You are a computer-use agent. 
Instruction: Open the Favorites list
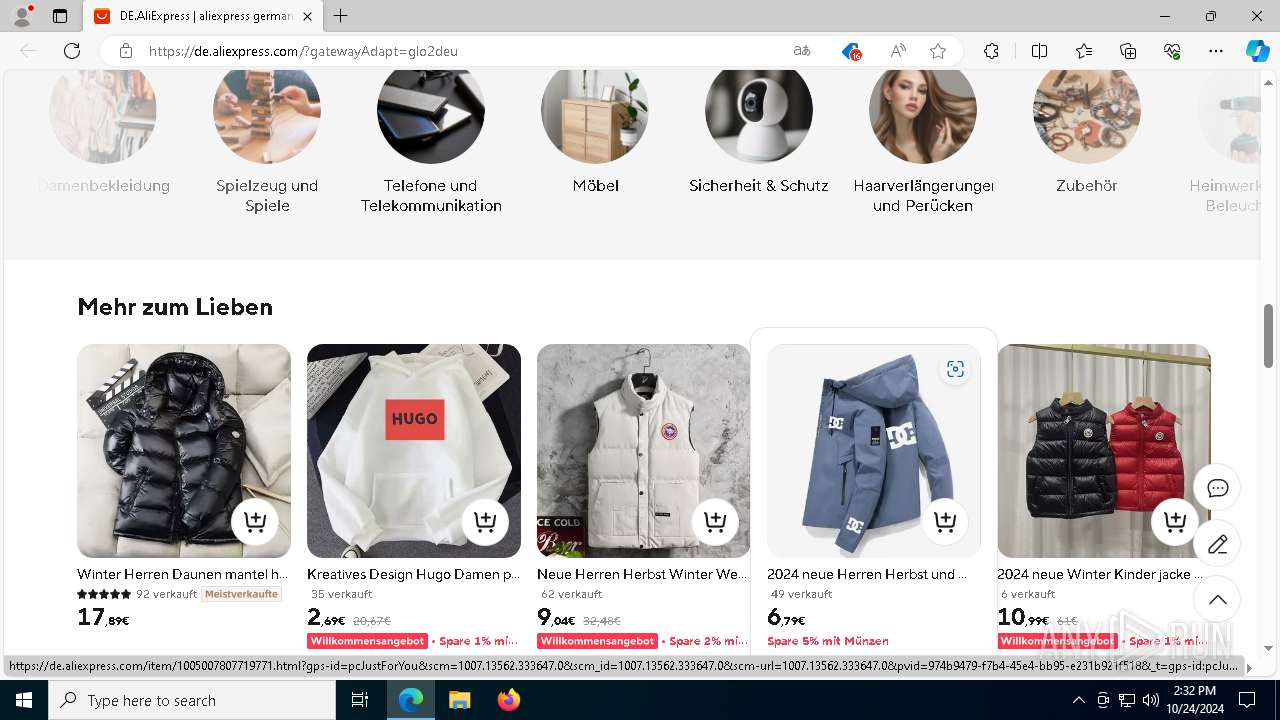[1084, 51]
